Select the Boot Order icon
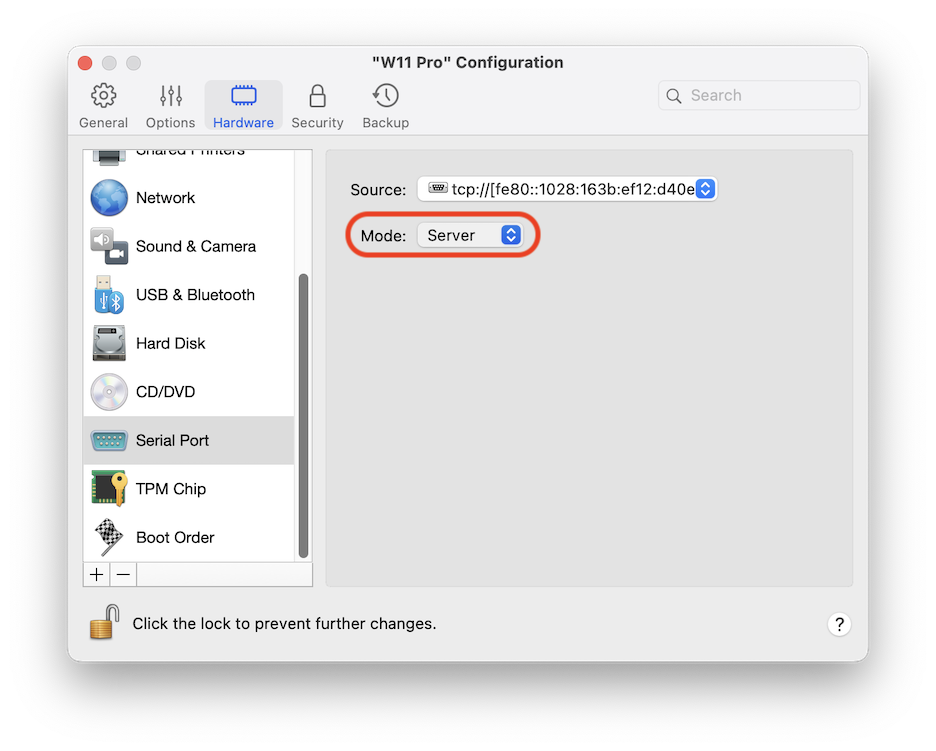 point(109,537)
